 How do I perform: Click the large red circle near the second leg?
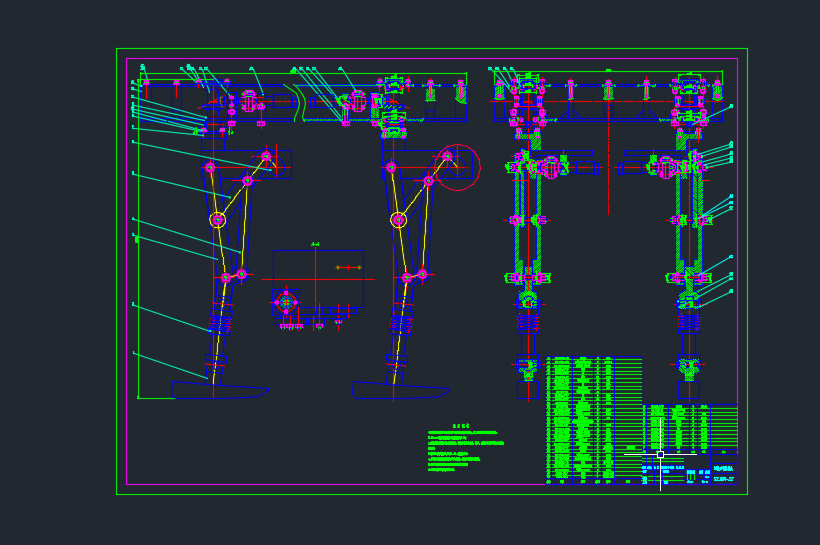[x=458, y=167]
